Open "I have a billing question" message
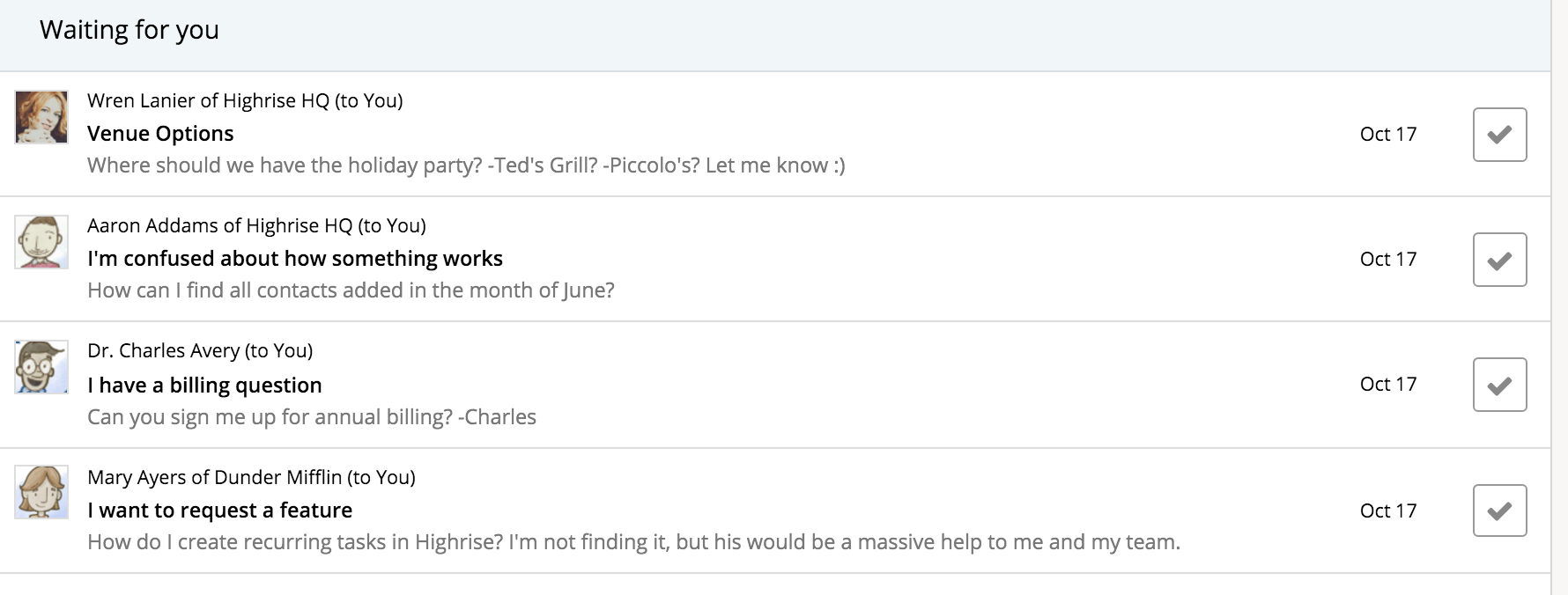Screen dimensions: 1568x595 tap(204, 386)
